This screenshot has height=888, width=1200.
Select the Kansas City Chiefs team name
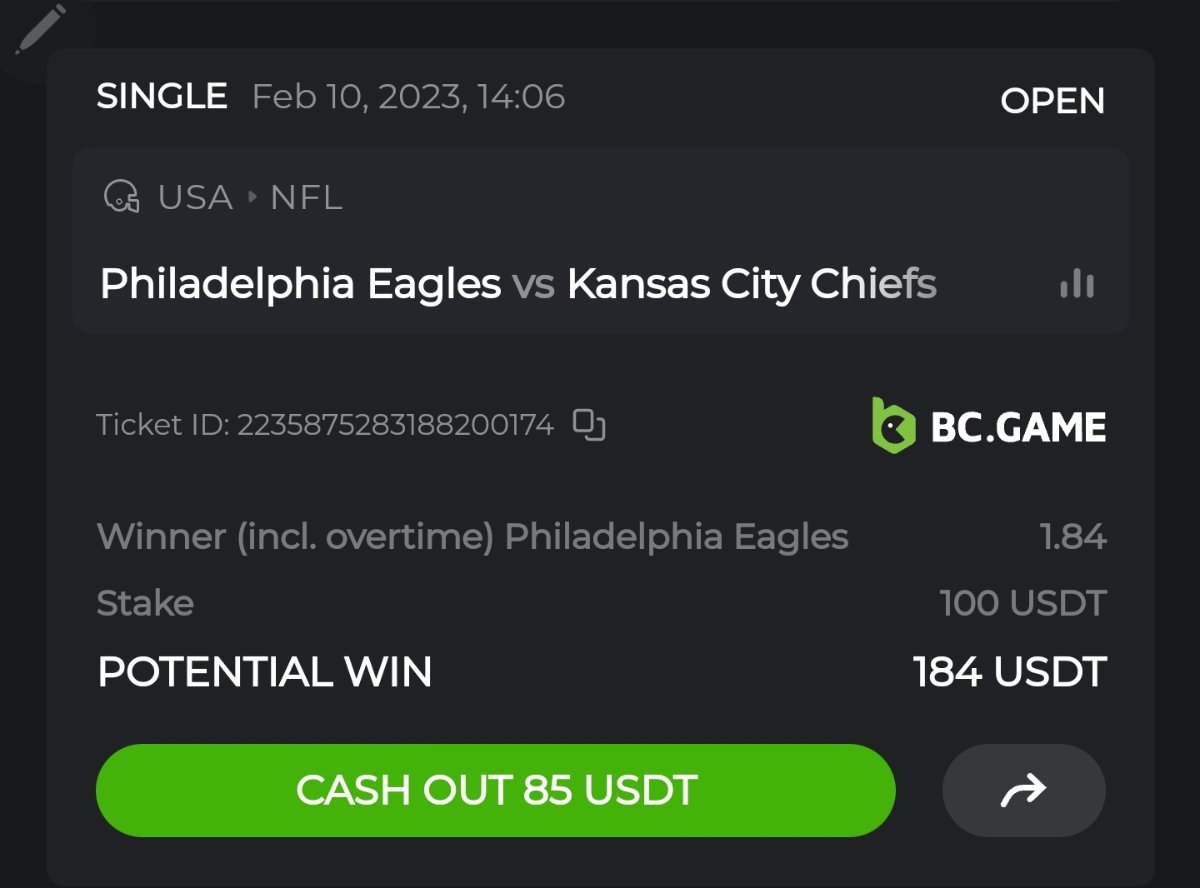pyautogui.click(x=752, y=285)
